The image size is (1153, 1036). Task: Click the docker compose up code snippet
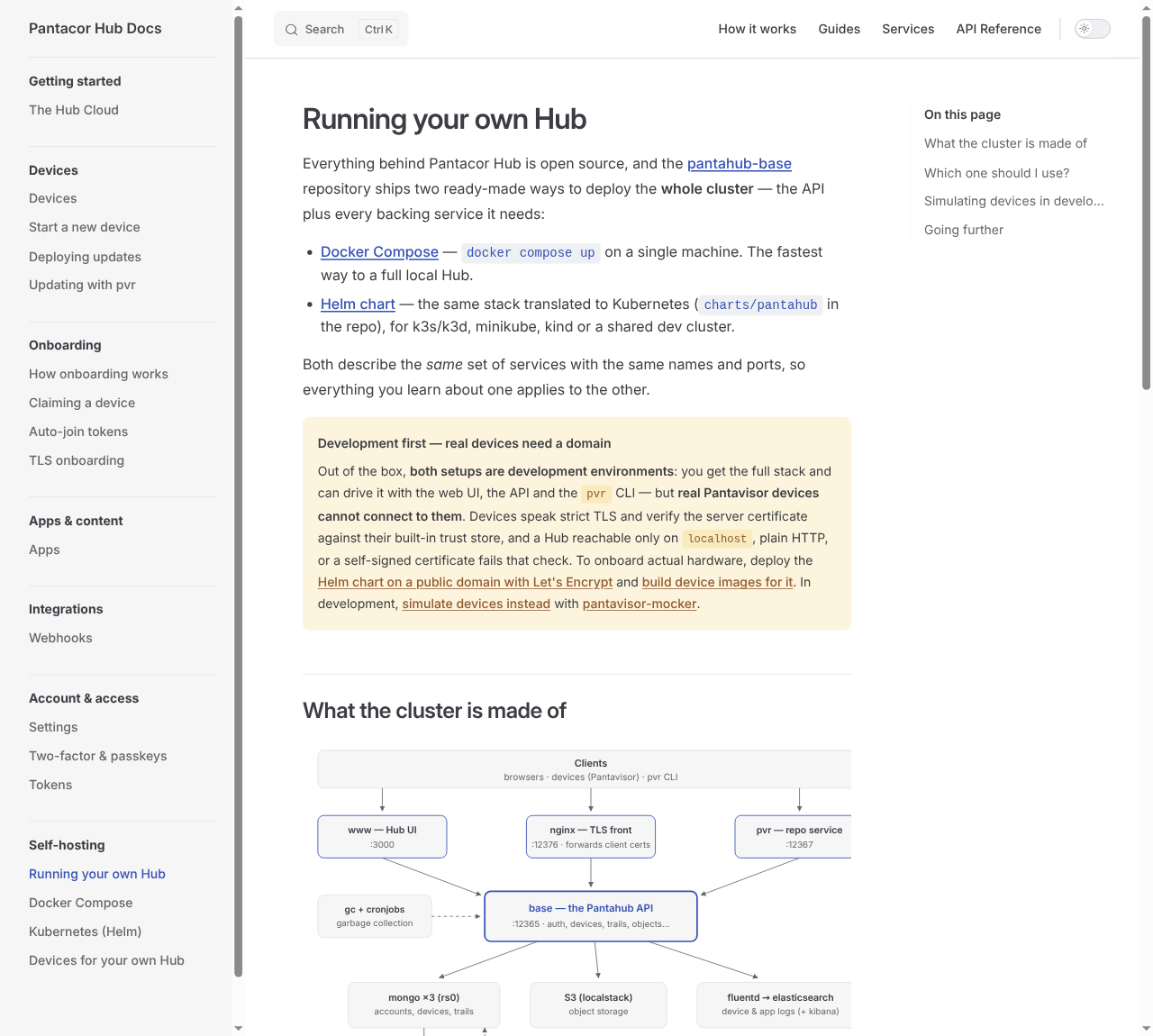pyautogui.click(x=531, y=253)
